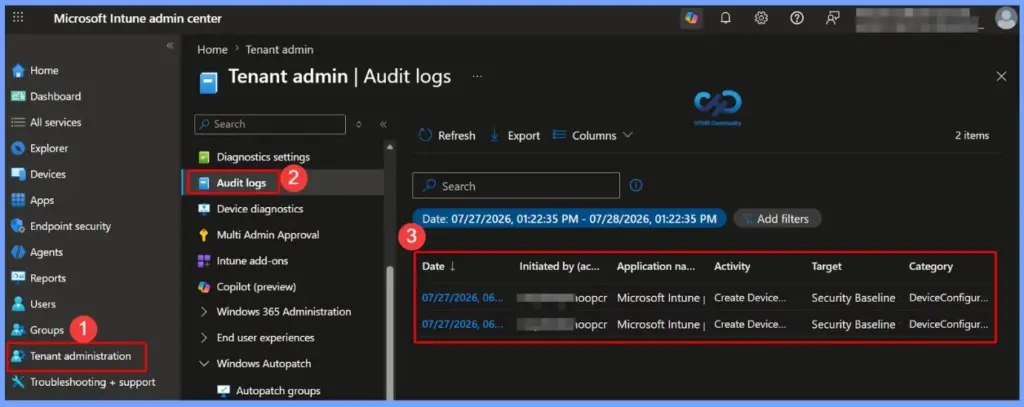Click the Tenant admin breadcrumb link

(280, 50)
